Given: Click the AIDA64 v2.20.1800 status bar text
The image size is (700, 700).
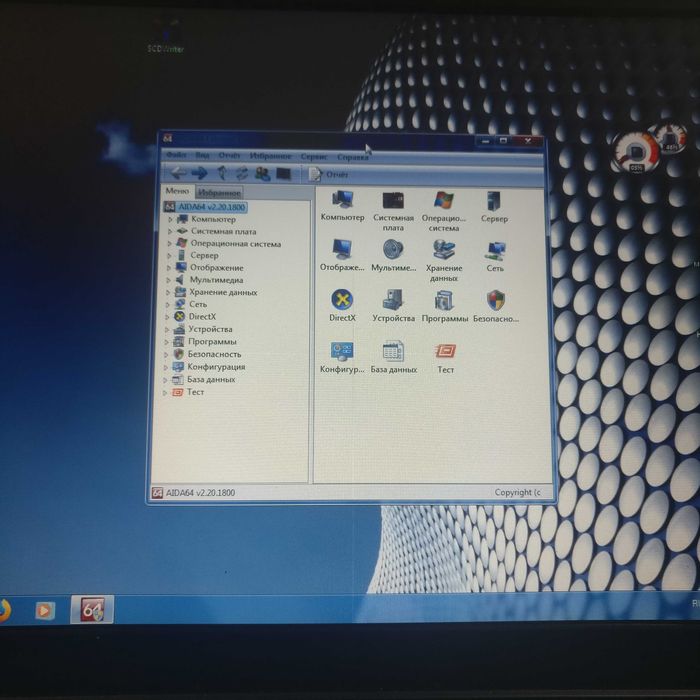Looking at the screenshot, I should click(x=200, y=492).
